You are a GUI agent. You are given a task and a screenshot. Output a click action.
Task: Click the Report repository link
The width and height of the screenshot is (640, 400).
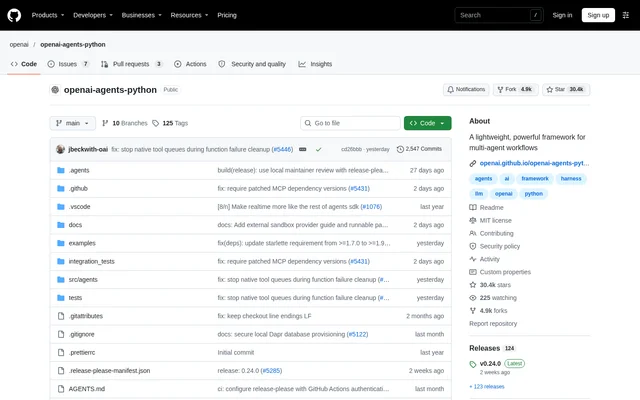(x=493, y=324)
